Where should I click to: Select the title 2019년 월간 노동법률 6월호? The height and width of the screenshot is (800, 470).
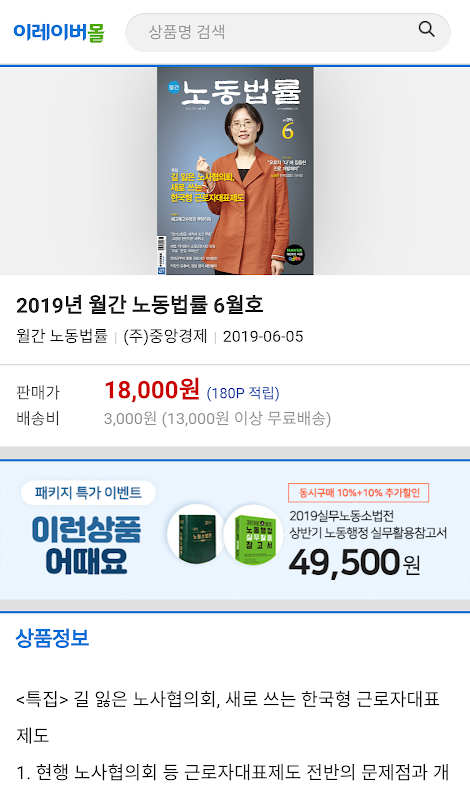click(x=140, y=305)
